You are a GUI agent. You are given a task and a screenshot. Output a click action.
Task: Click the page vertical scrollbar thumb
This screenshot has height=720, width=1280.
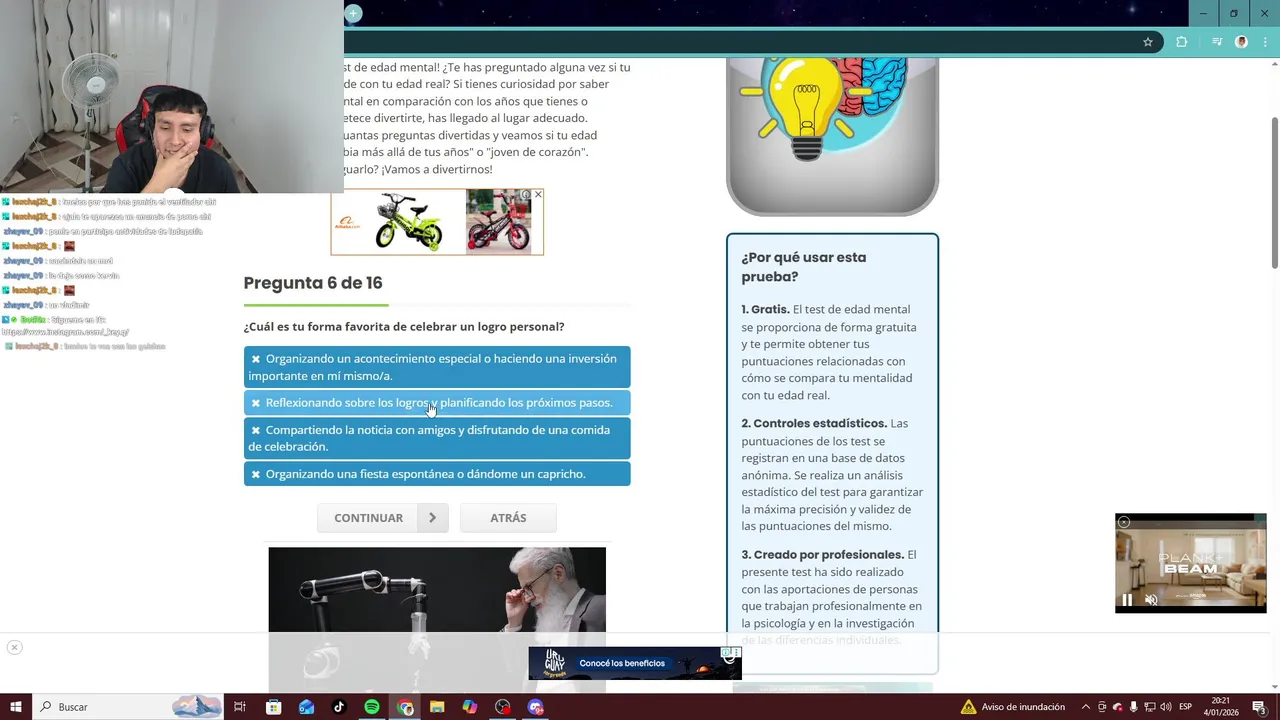[1274, 192]
